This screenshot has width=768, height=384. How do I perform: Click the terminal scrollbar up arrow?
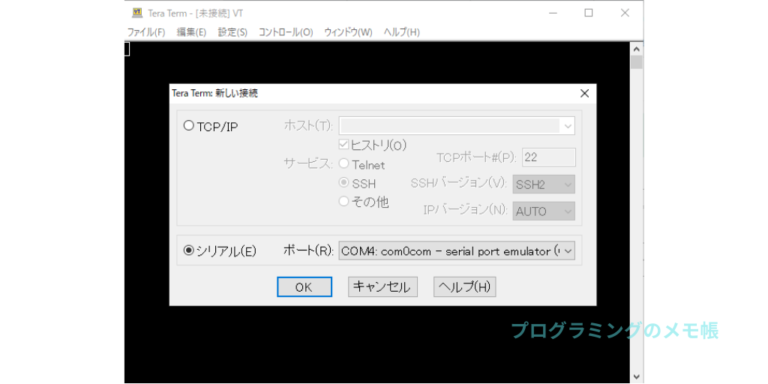(x=636, y=49)
